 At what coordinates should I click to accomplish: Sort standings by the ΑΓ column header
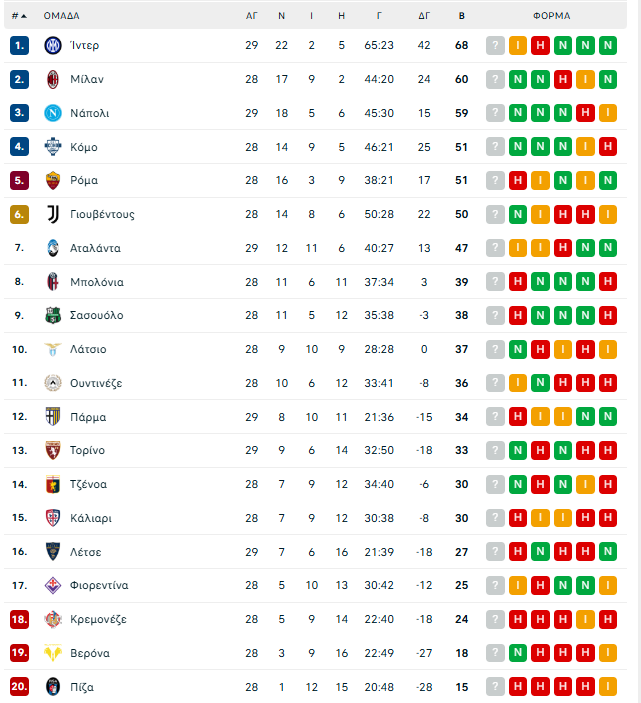pyautogui.click(x=251, y=16)
